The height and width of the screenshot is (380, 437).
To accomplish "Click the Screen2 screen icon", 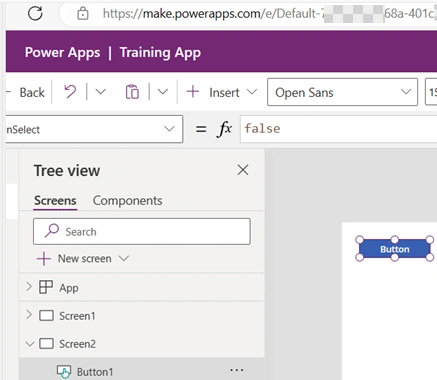I will pyautogui.click(x=46, y=343).
